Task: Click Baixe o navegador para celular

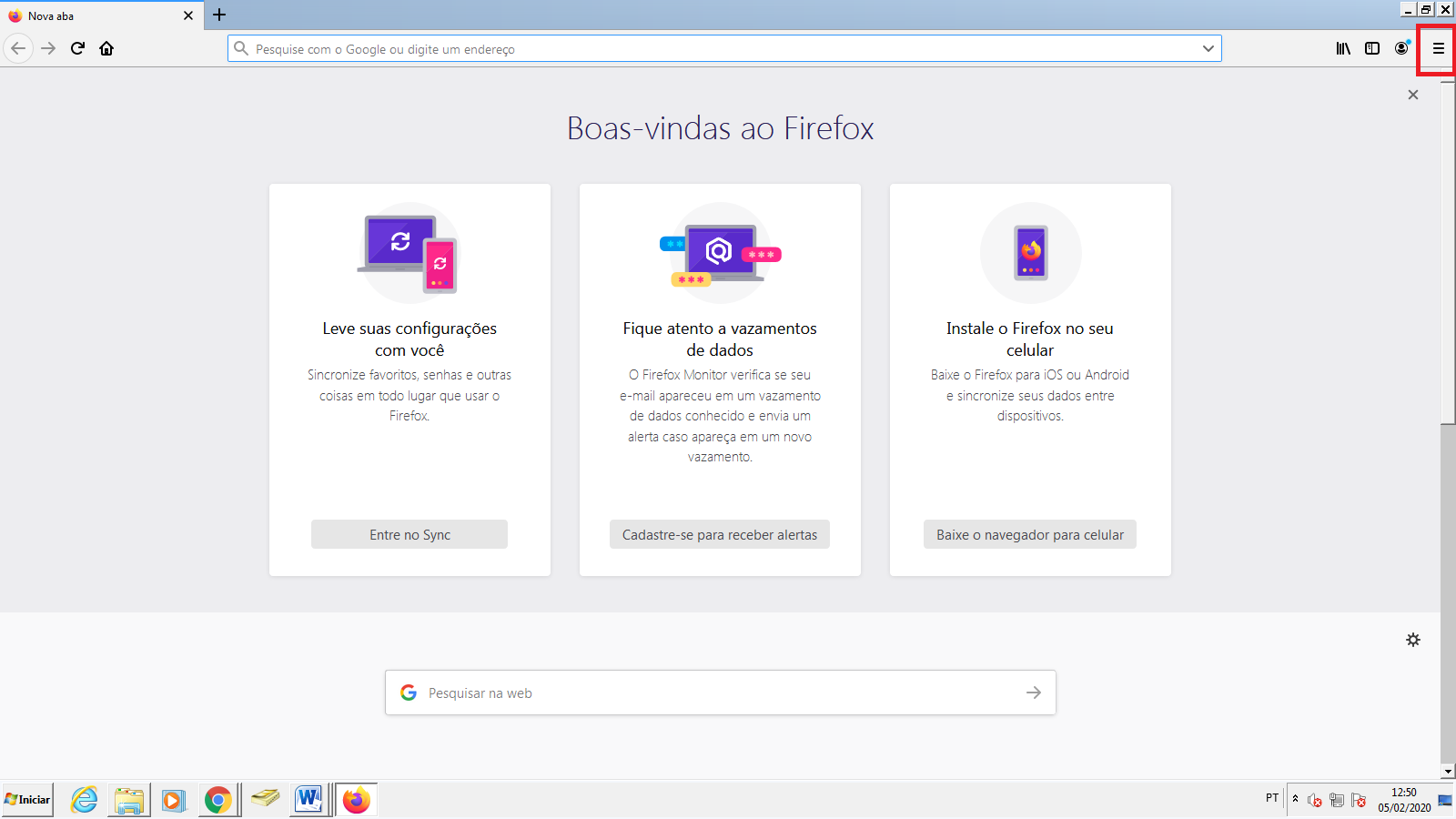Action: tap(1030, 534)
